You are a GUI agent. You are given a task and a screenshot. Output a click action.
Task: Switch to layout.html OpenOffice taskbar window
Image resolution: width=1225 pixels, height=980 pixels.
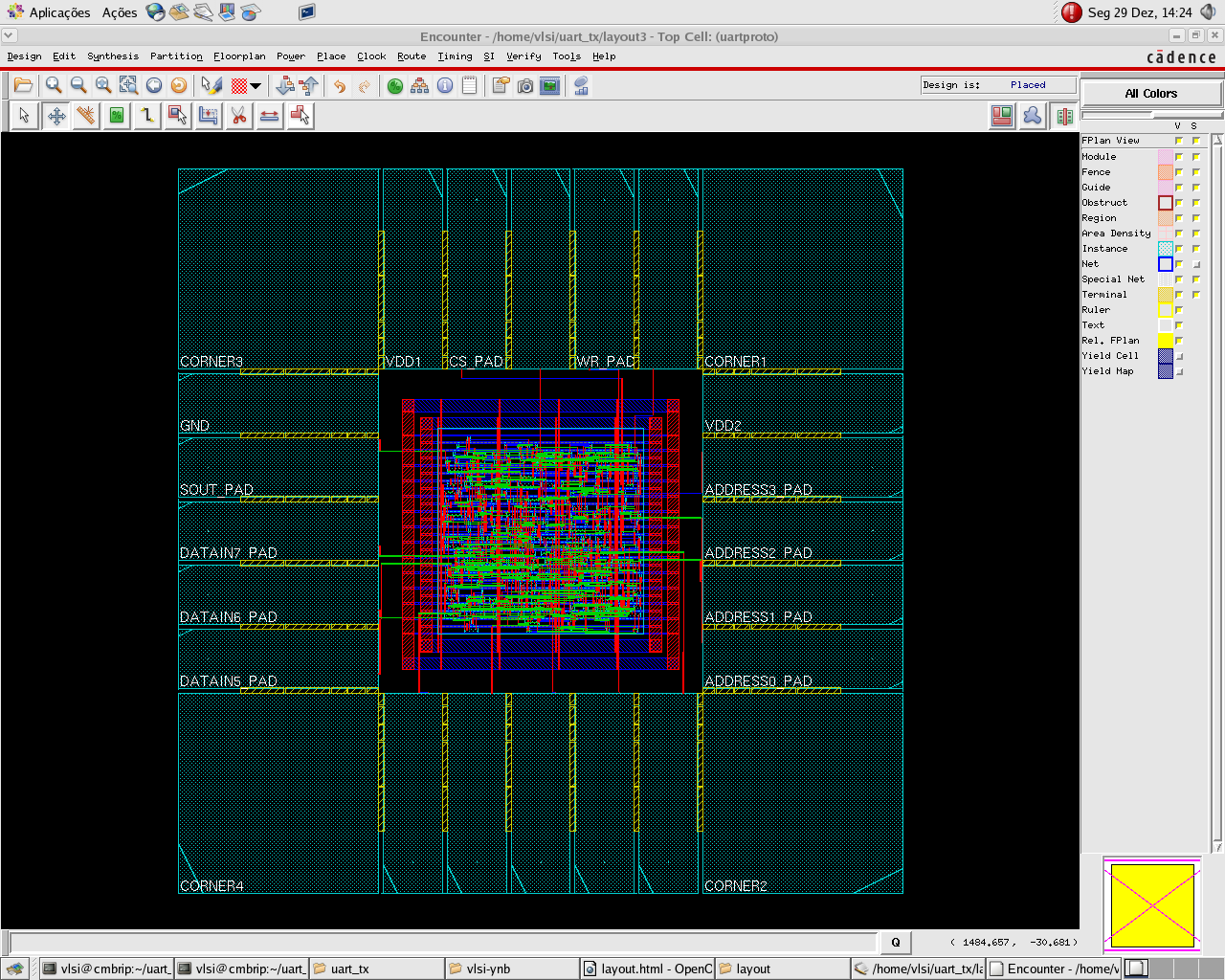tap(648, 969)
